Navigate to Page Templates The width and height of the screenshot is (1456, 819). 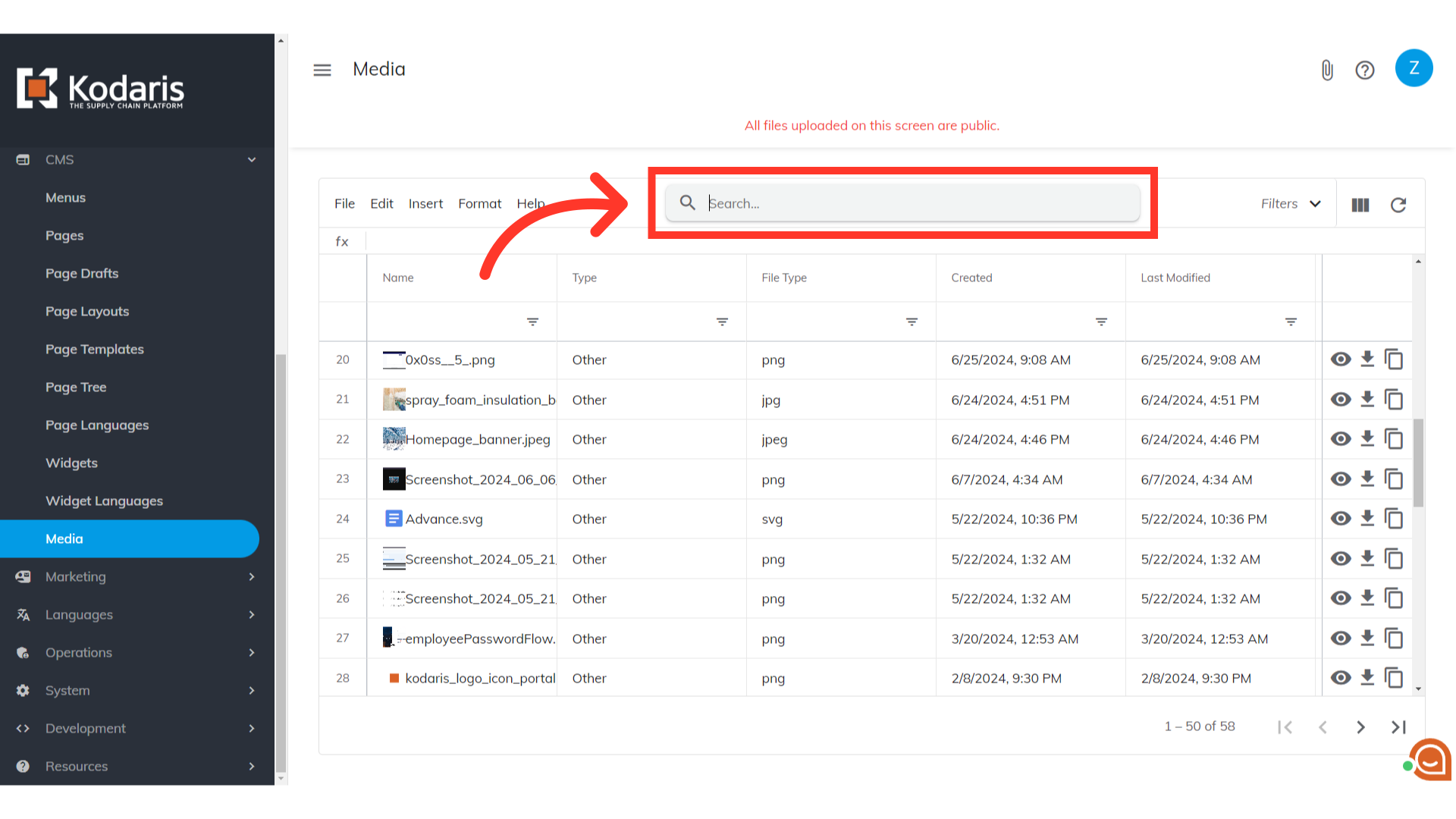click(x=95, y=349)
